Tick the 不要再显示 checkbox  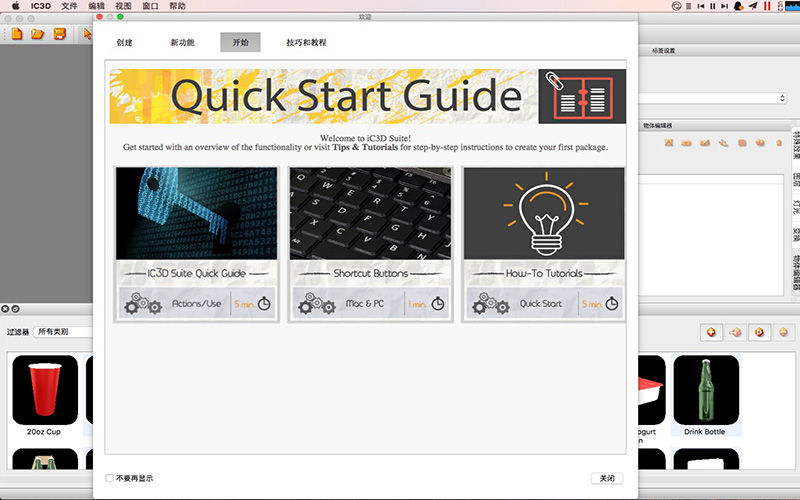(109, 478)
